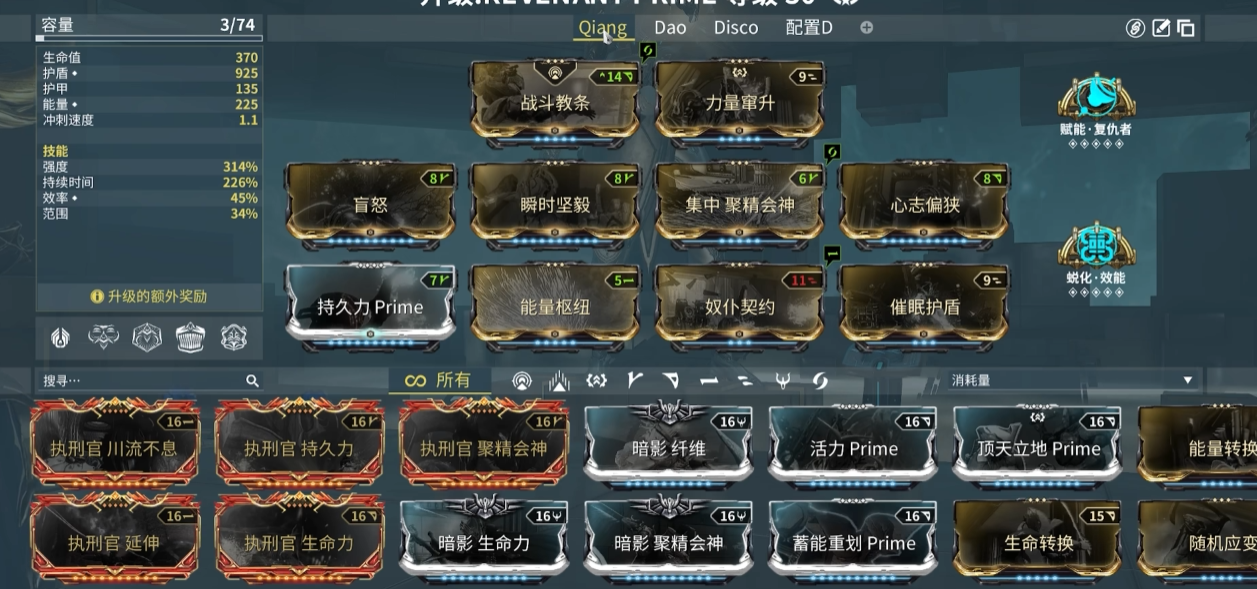Switch to the Dao config tab
The image size is (1257, 589).
click(670, 28)
